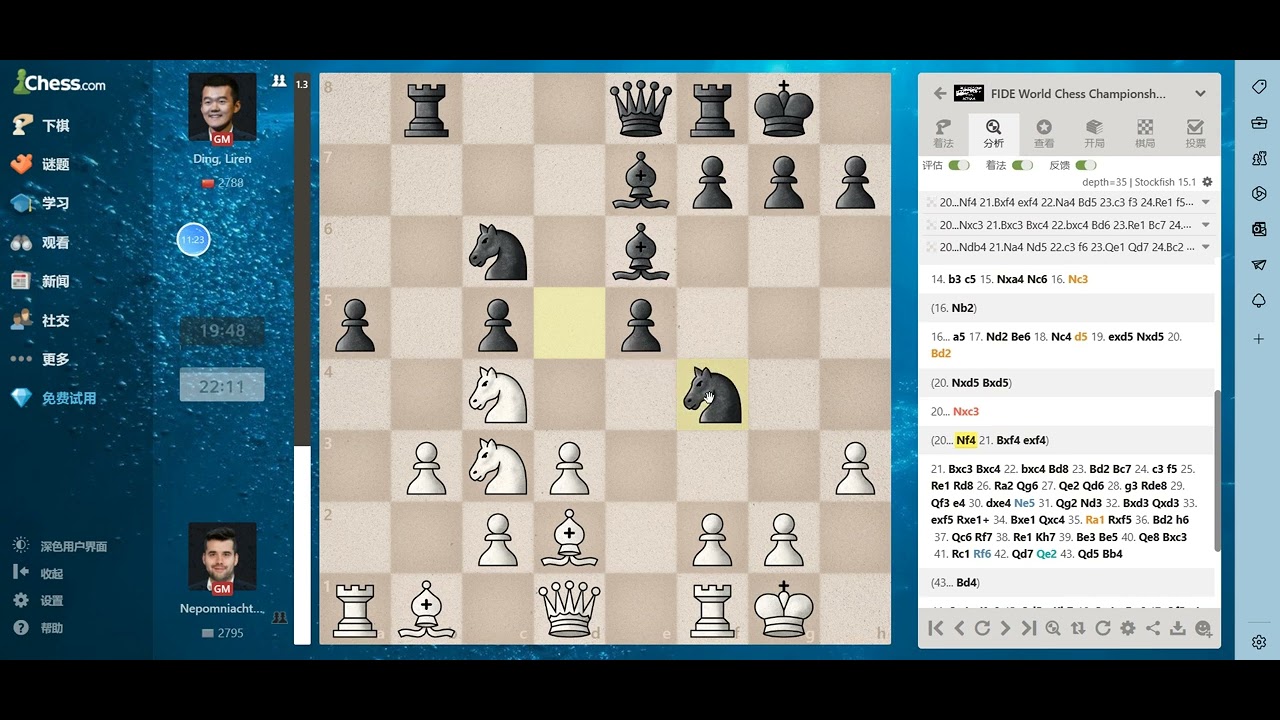Click the white queen on d1
Screen dimensions: 1280x720
569,608
